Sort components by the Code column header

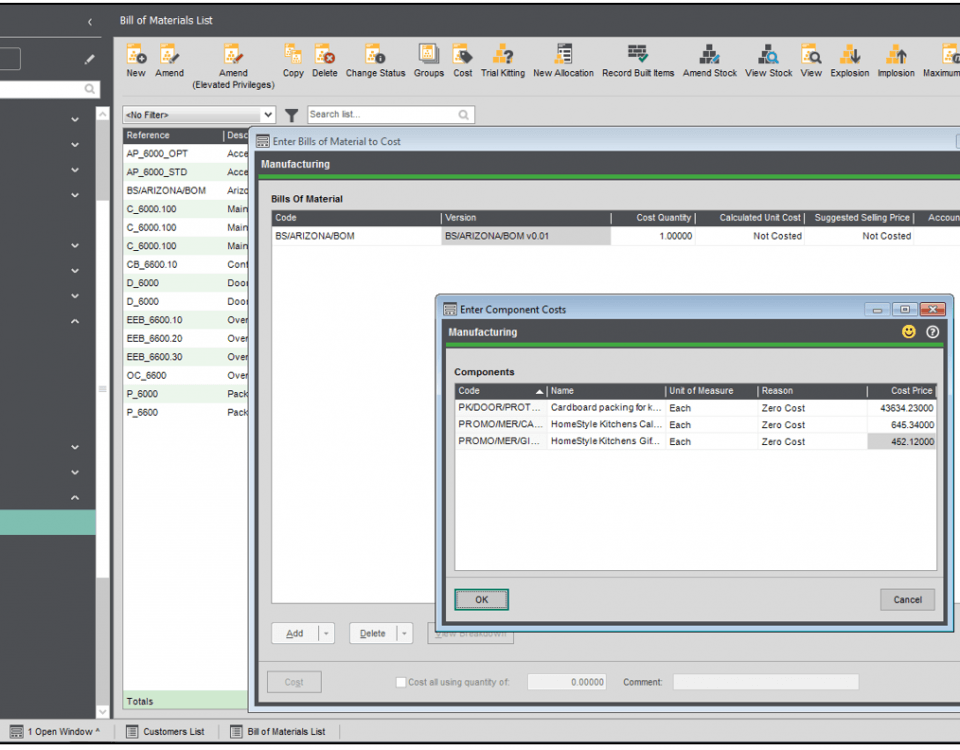click(x=500, y=391)
